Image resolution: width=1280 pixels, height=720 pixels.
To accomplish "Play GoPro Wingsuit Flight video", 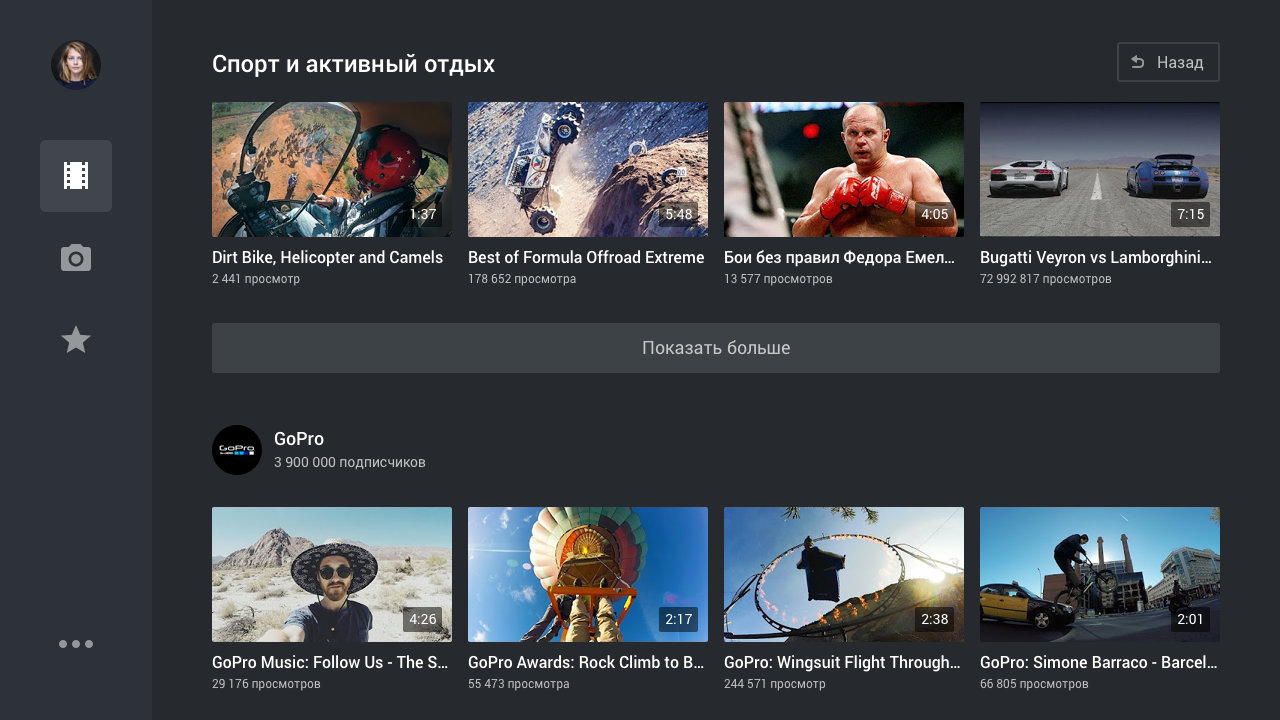I will tap(844, 574).
